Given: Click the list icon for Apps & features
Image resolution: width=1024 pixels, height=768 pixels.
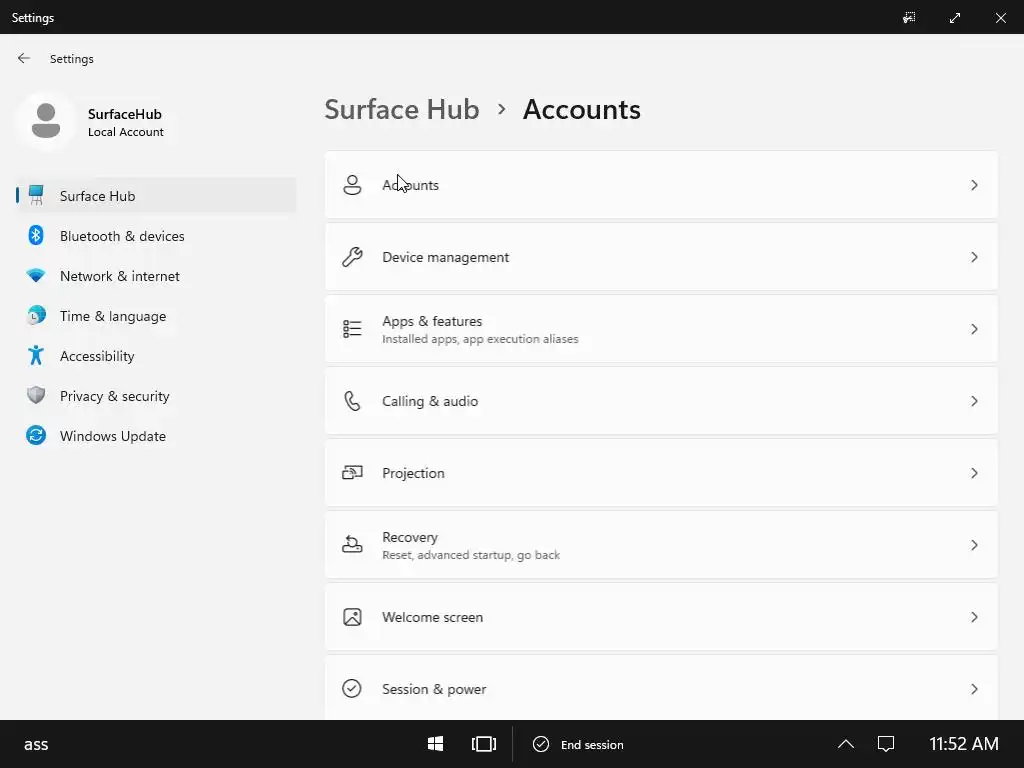Looking at the screenshot, I should (x=352, y=328).
